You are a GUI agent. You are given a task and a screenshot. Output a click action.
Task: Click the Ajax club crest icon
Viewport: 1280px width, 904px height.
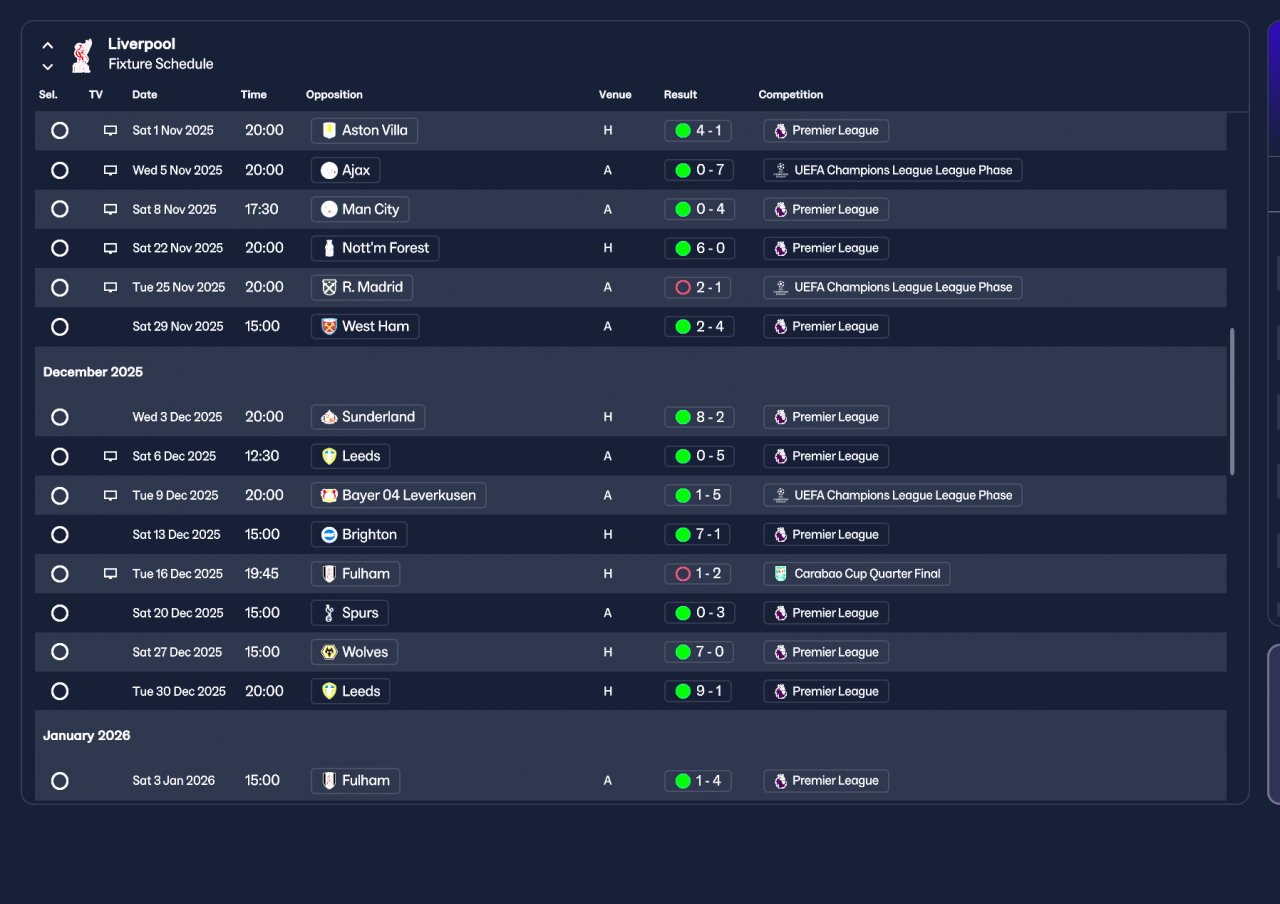(x=329, y=170)
